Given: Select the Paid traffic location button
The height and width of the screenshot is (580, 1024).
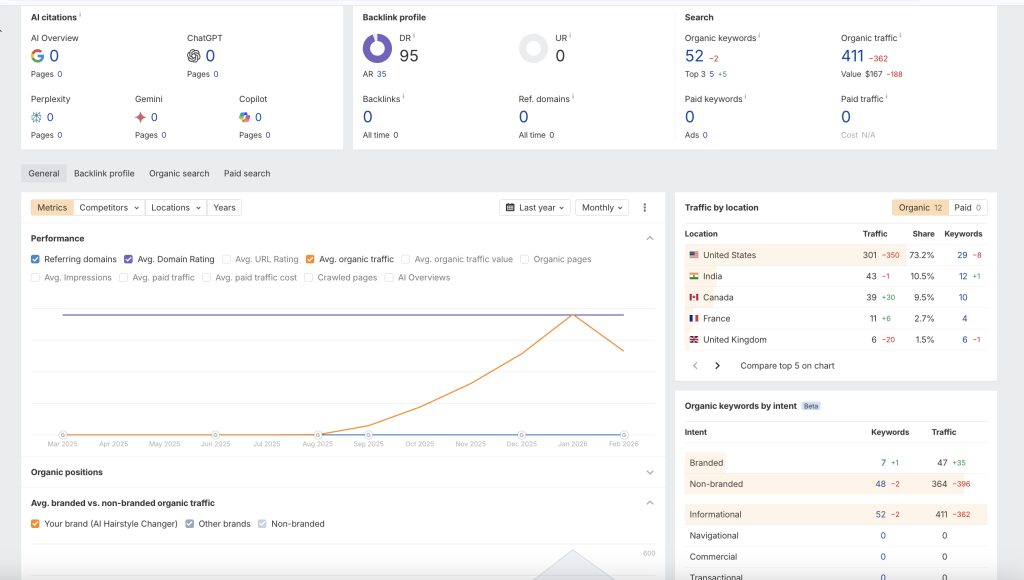Looking at the screenshot, I should tap(967, 208).
